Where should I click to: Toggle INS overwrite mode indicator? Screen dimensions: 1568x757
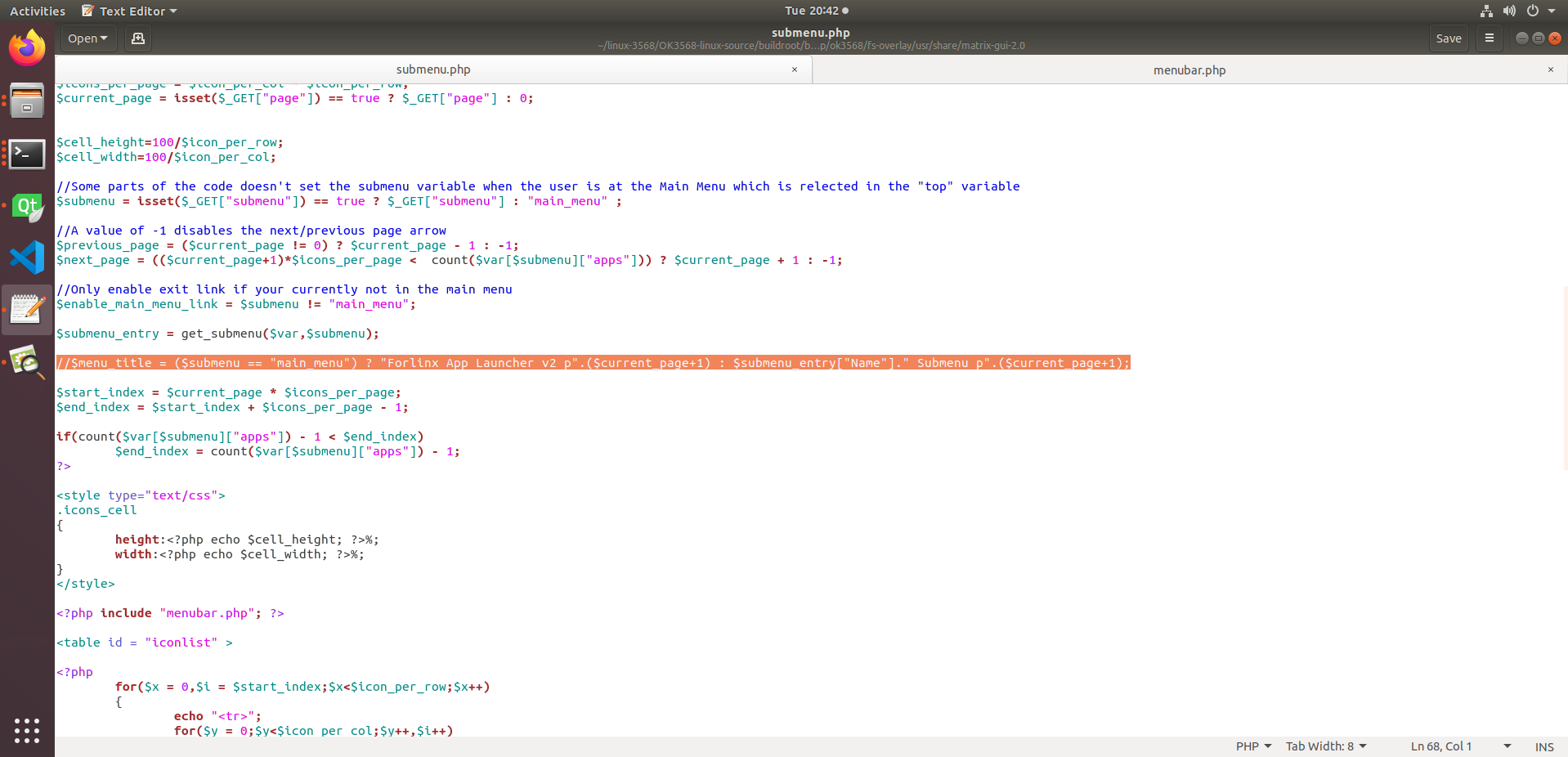tap(1544, 747)
